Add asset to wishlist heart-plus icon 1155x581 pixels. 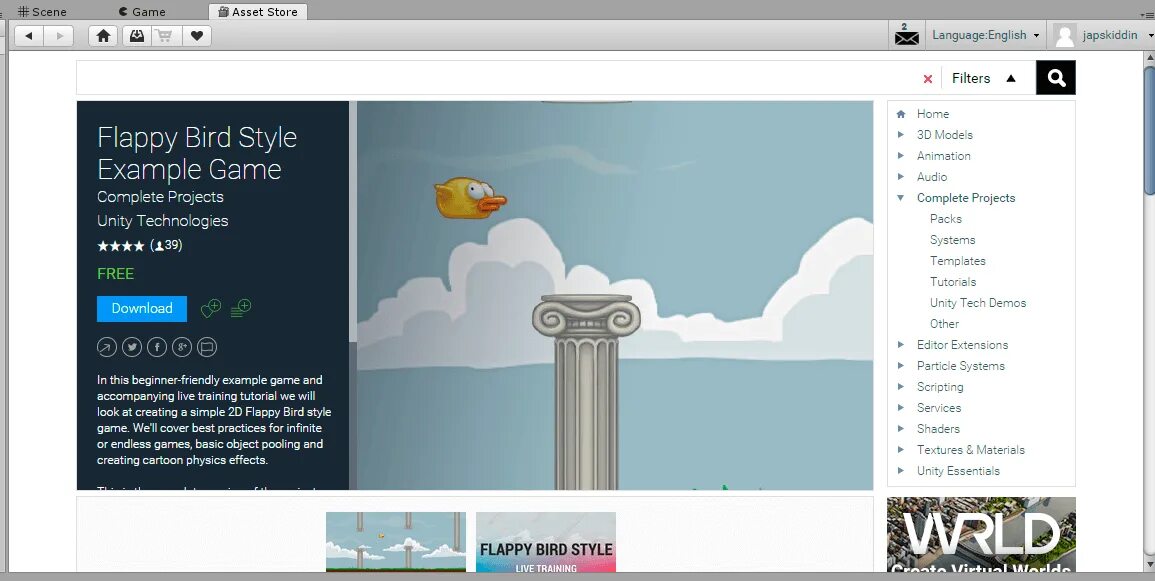click(211, 308)
